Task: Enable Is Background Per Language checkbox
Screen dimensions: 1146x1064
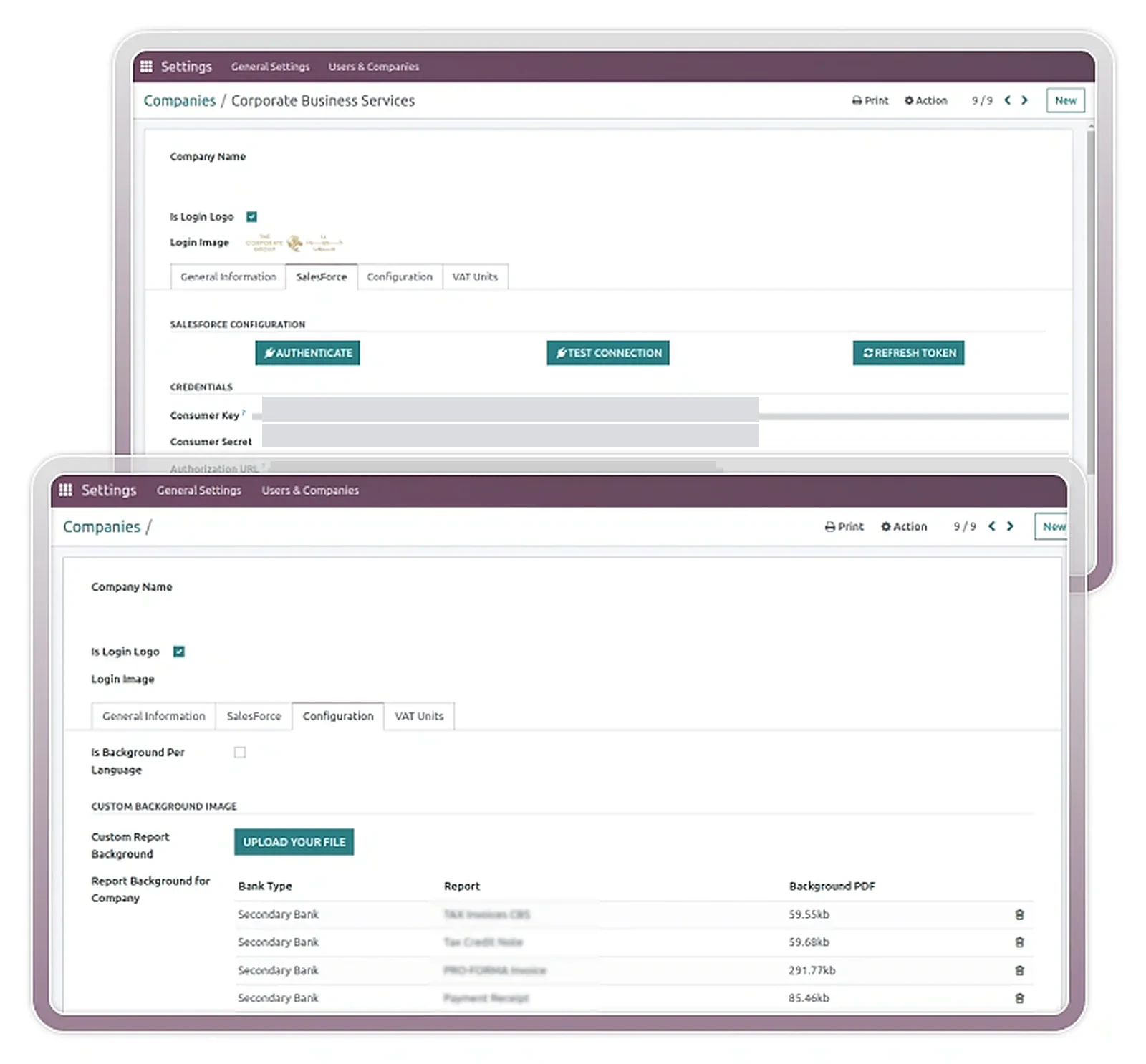Action: 240,752
